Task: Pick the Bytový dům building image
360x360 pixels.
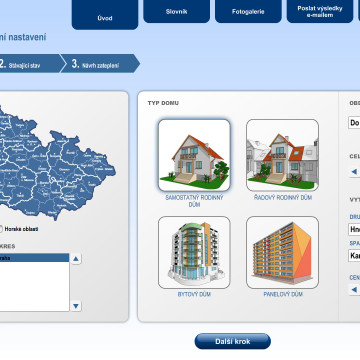Action: click(x=194, y=252)
